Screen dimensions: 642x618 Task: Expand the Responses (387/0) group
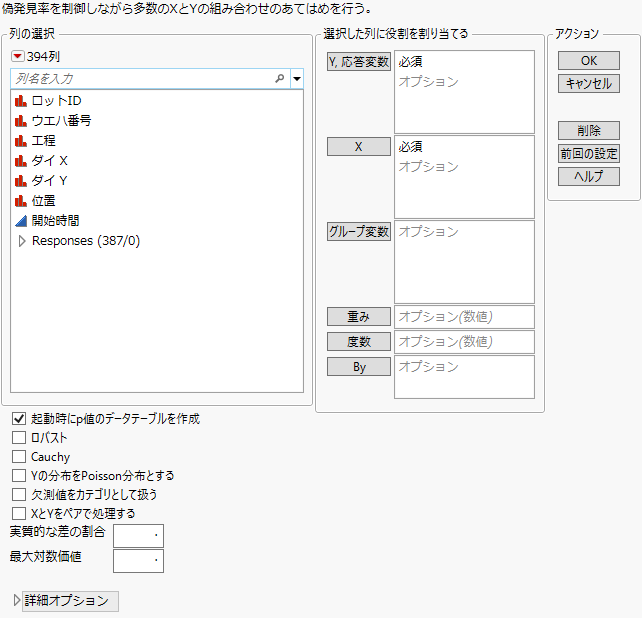22,241
